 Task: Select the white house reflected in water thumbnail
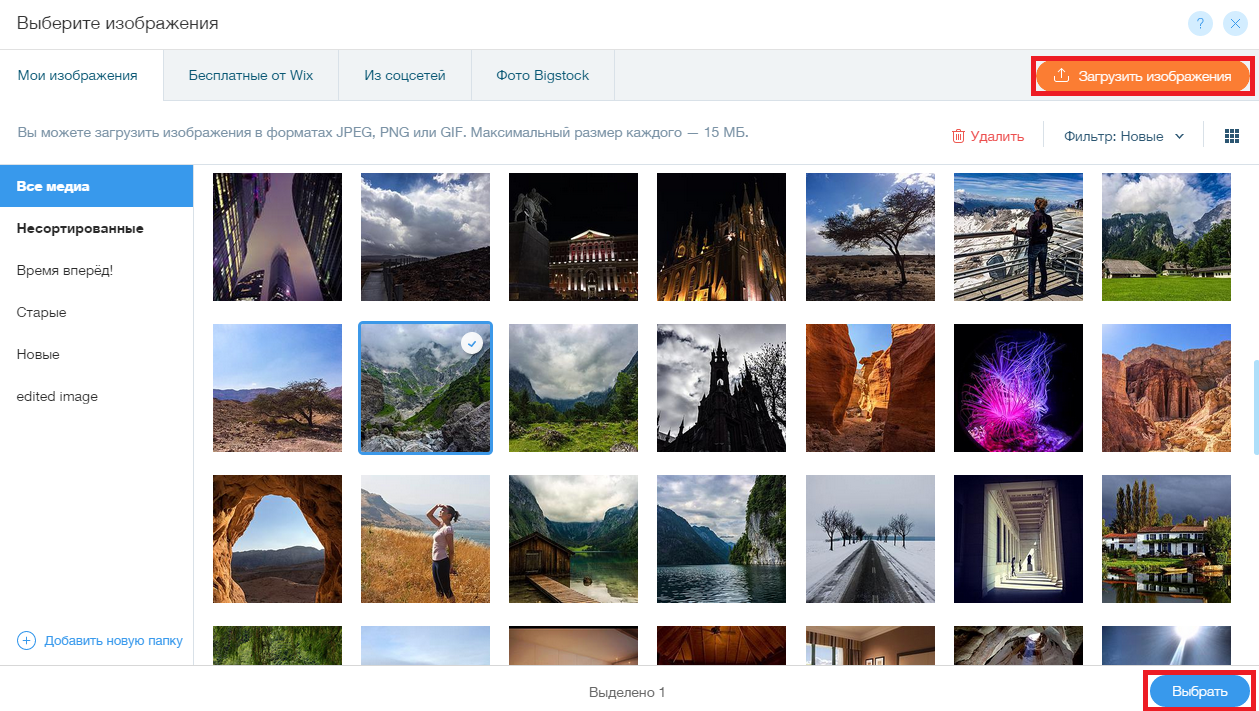pos(1166,539)
